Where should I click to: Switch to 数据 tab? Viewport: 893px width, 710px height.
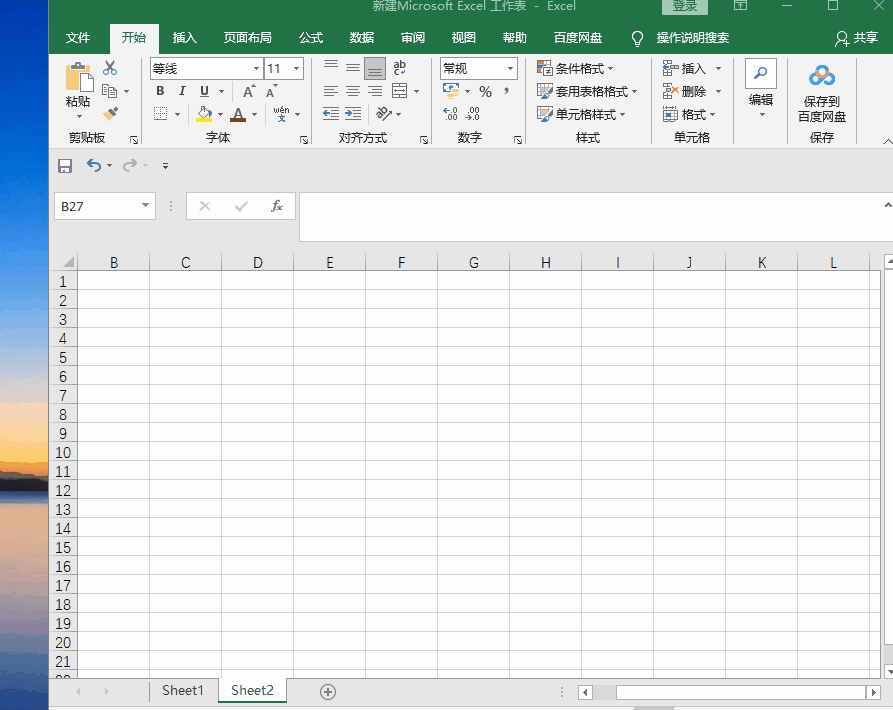[362, 38]
